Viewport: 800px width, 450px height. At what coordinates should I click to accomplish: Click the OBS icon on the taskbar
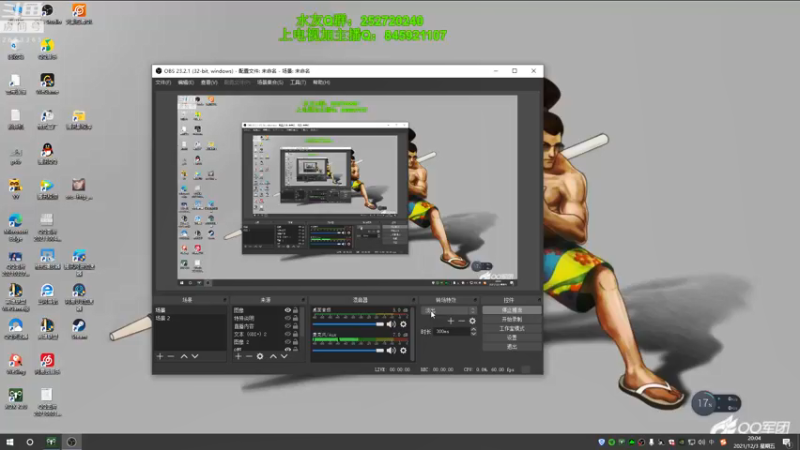point(71,442)
